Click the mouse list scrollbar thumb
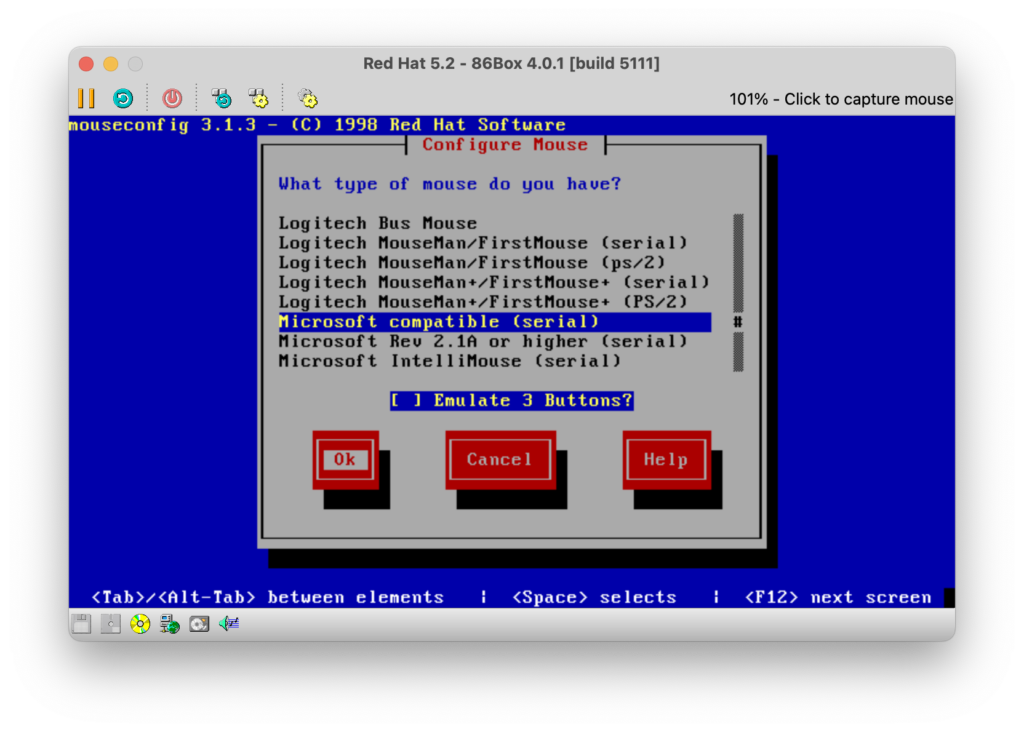Image resolution: width=1024 pixels, height=732 pixels. pos(738,322)
